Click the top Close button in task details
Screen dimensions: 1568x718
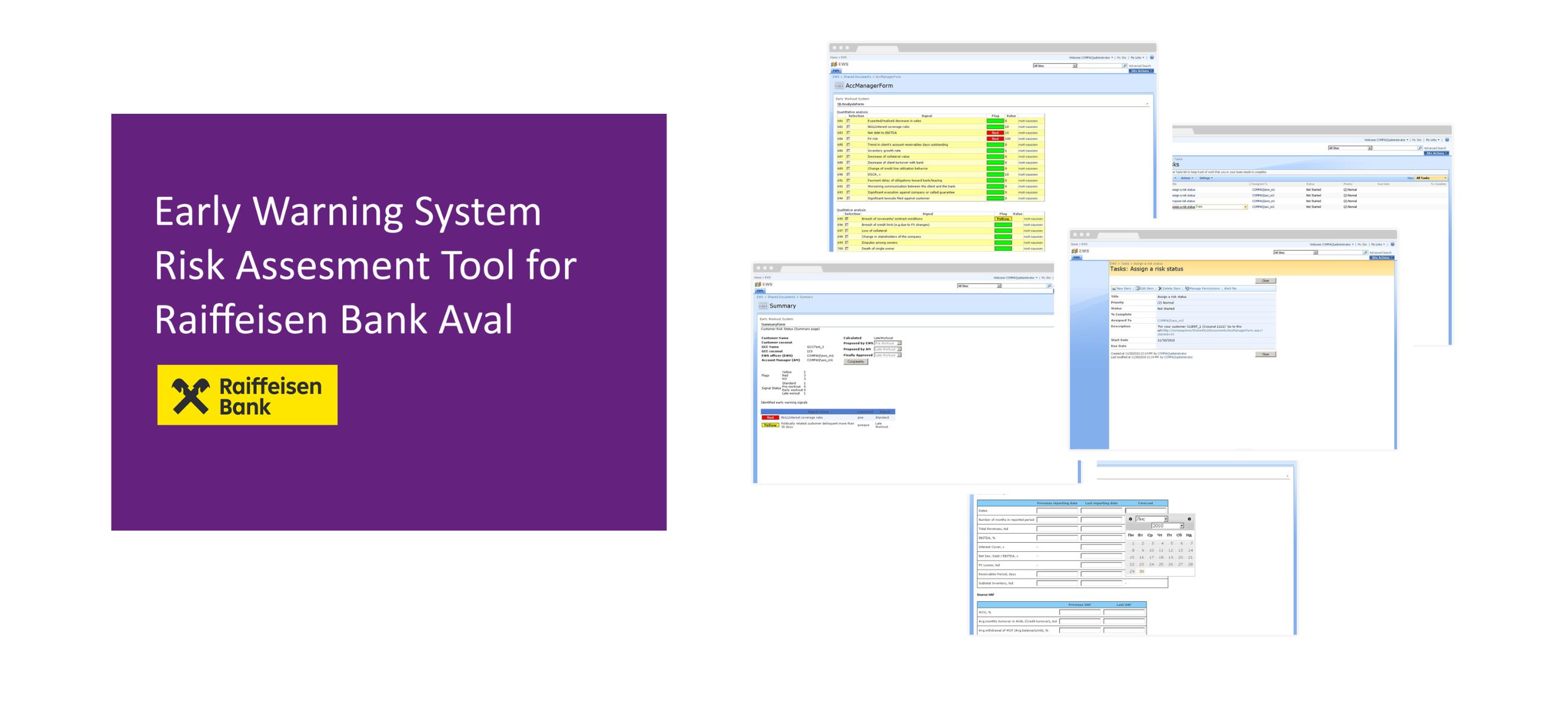1265,281
